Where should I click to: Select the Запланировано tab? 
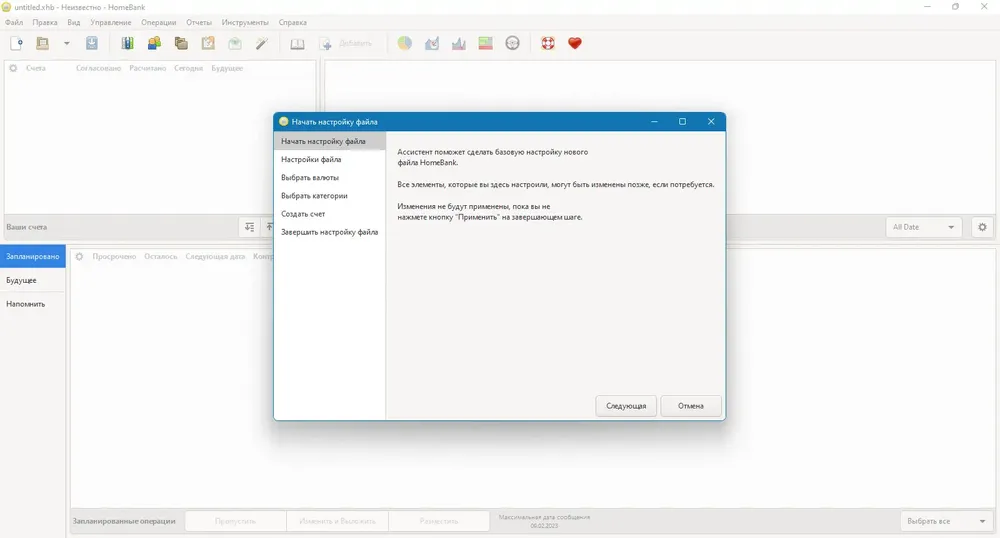click(33, 256)
